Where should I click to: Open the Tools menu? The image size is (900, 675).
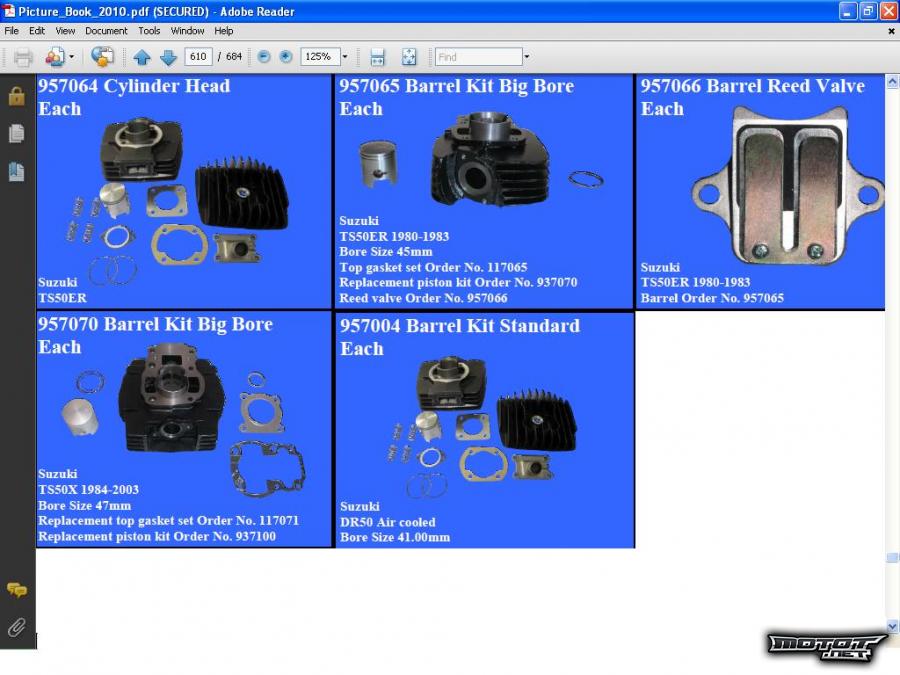pyautogui.click(x=149, y=31)
